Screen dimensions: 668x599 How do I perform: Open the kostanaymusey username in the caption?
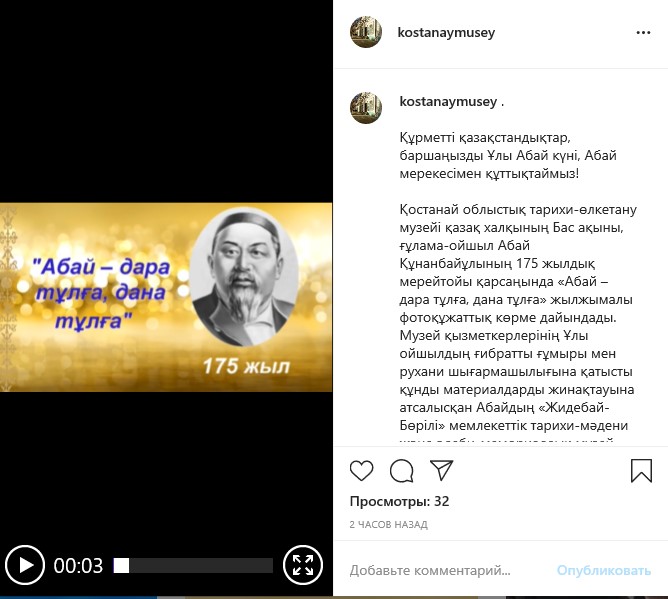pos(448,101)
